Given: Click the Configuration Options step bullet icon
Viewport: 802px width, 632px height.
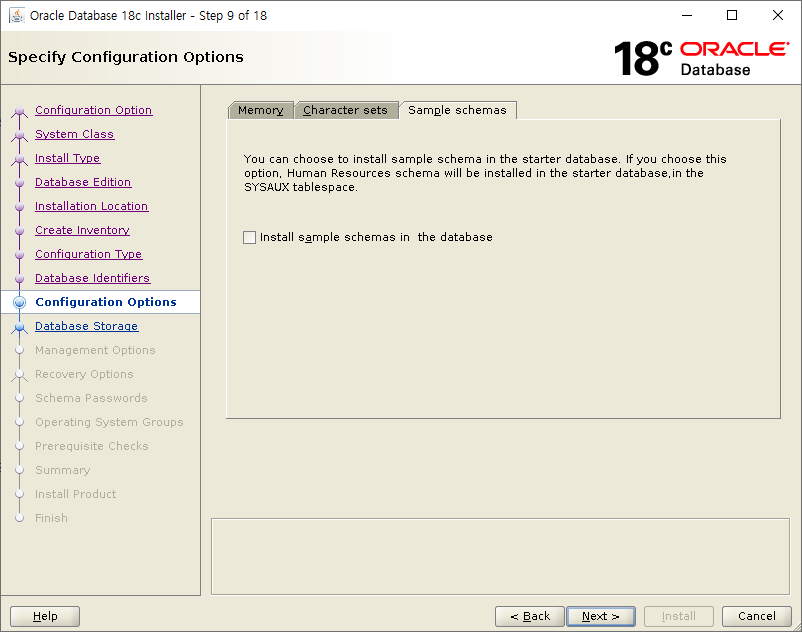Looking at the screenshot, I should point(19,302).
